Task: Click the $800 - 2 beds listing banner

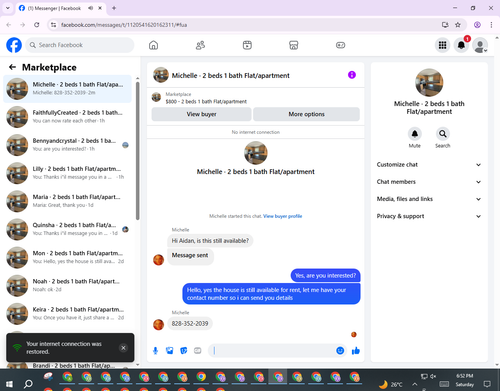Action: coord(255,98)
